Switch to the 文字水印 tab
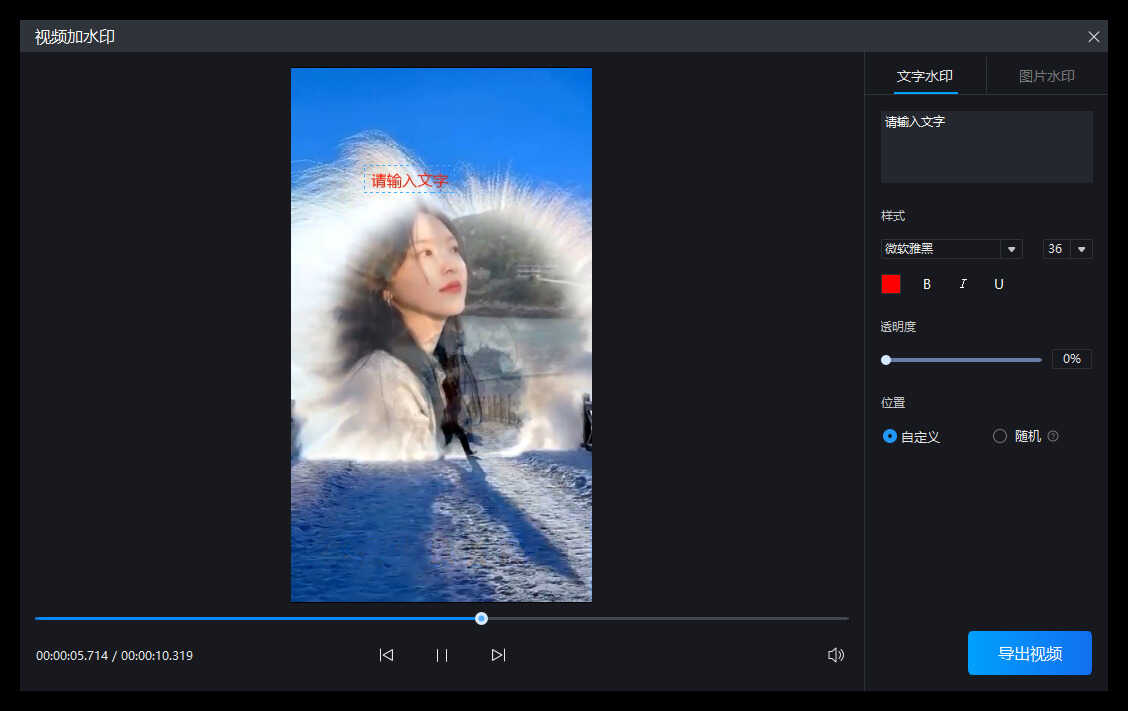This screenshot has width=1128, height=711. (x=925, y=76)
